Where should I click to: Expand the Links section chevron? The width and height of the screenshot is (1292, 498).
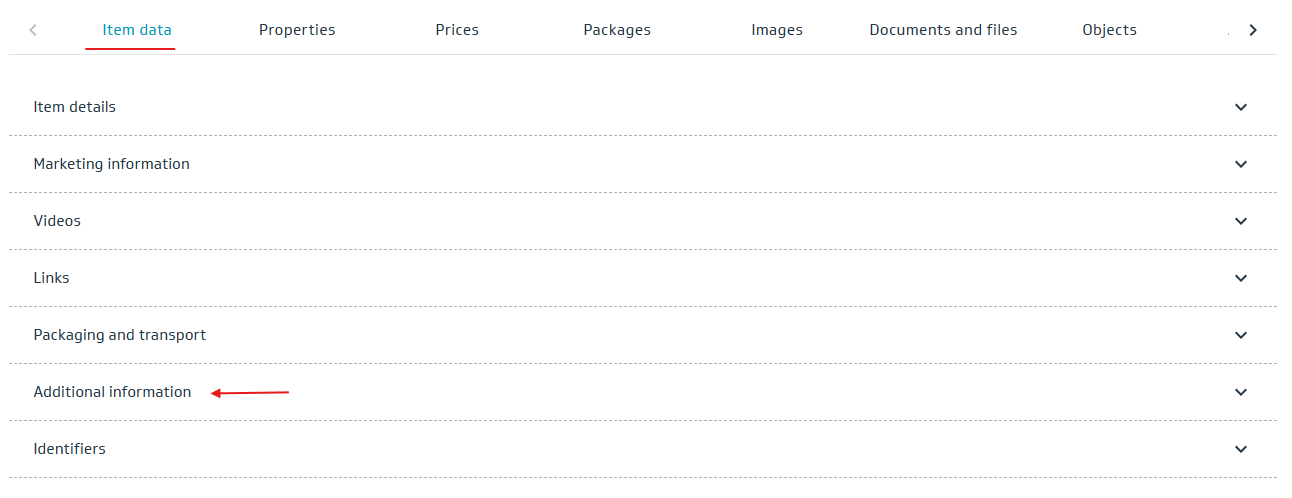pyautogui.click(x=1241, y=278)
